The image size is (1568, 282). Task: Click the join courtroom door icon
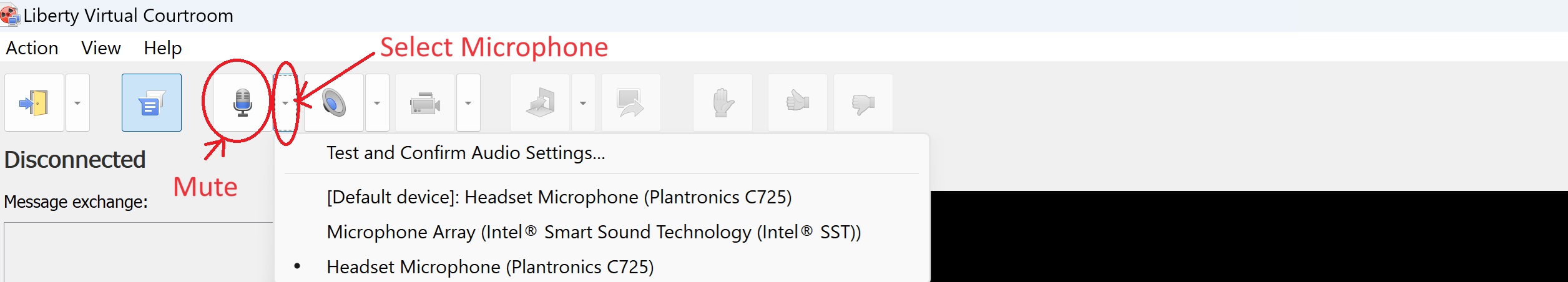[x=34, y=103]
